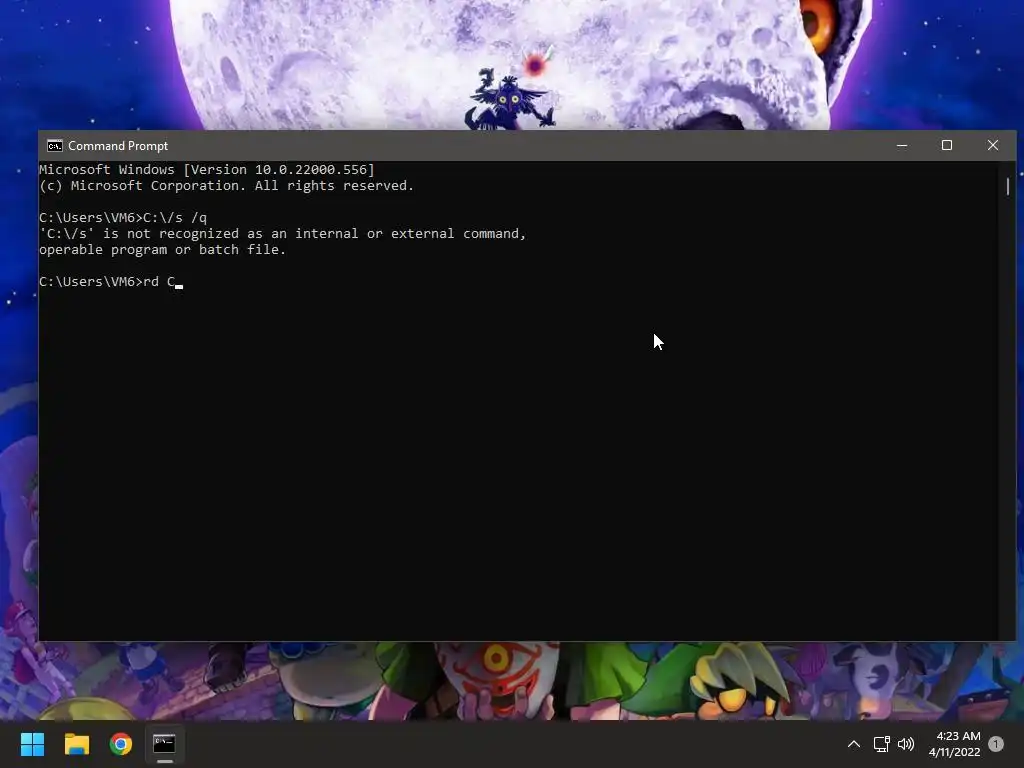Click the "is not recognized" error line
Image resolution: width=1024 pixels, height=768 pixels.
pos(283,233)
